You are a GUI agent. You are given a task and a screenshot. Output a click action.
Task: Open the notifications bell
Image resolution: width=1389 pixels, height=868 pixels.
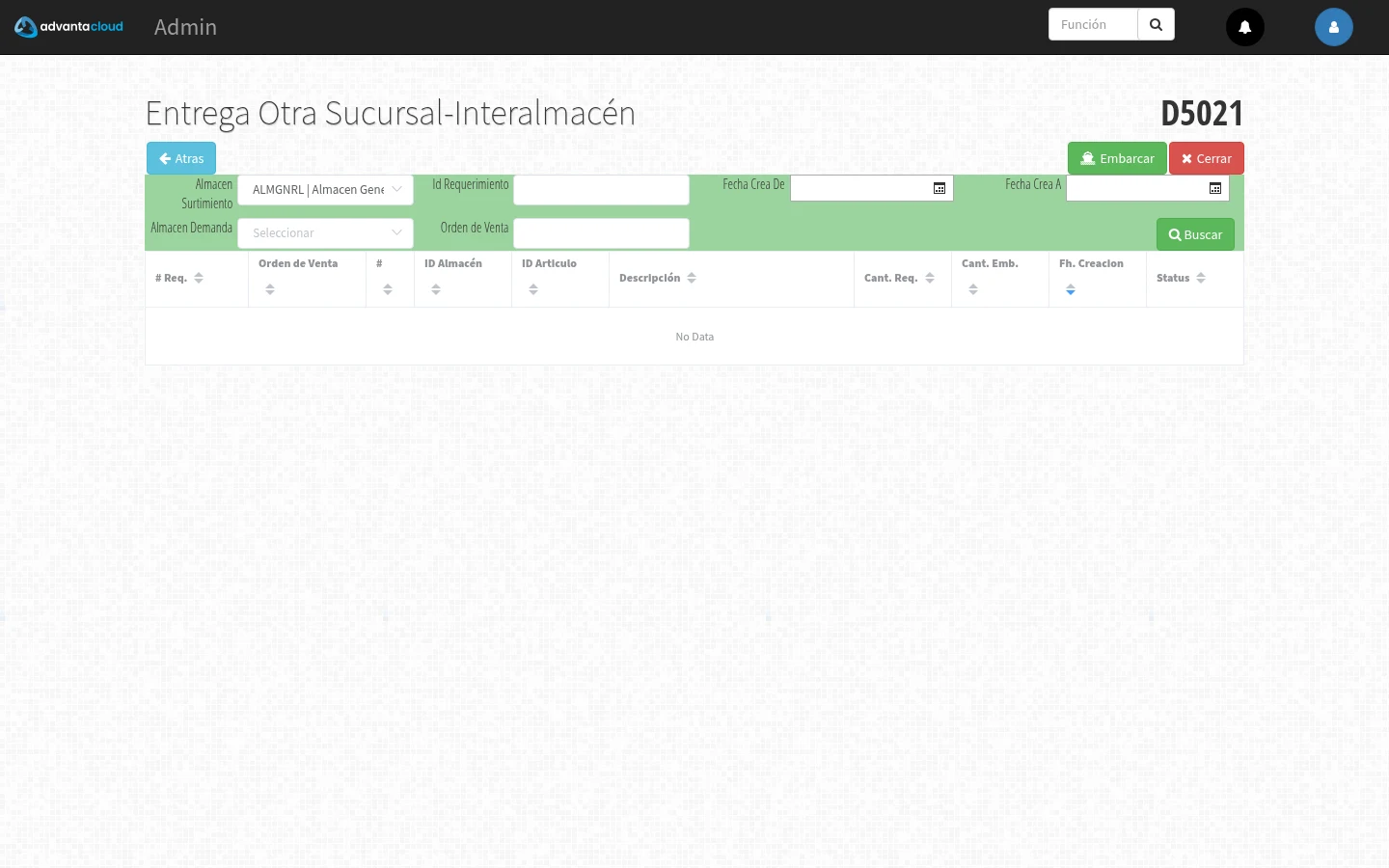[1245, 27]
